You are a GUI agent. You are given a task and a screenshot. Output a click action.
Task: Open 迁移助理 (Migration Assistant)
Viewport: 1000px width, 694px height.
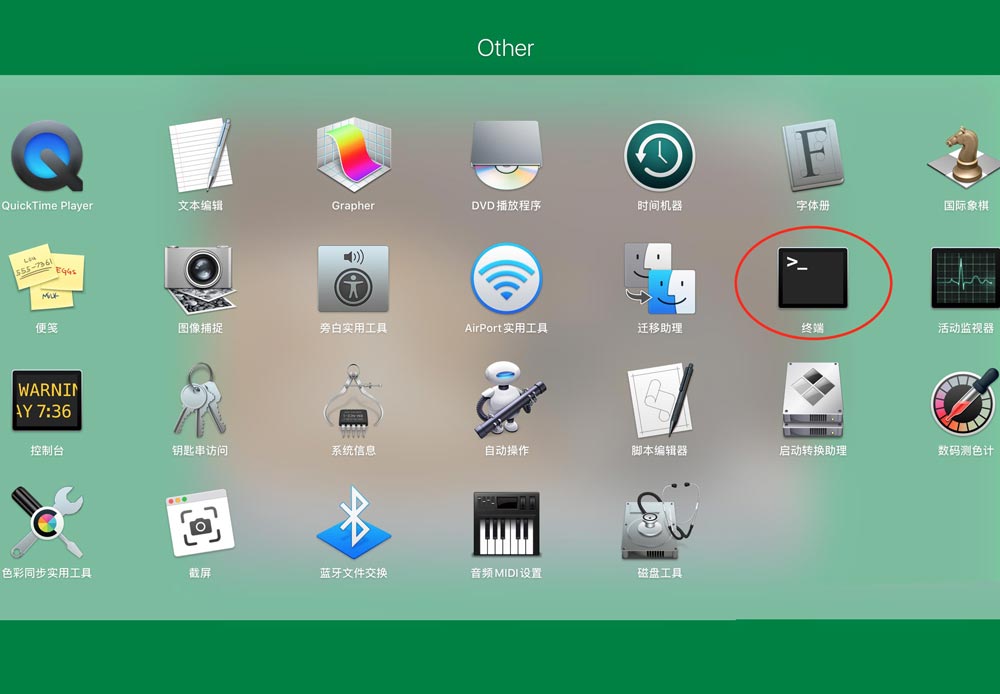pyautogui.click(x=659, y=278)
